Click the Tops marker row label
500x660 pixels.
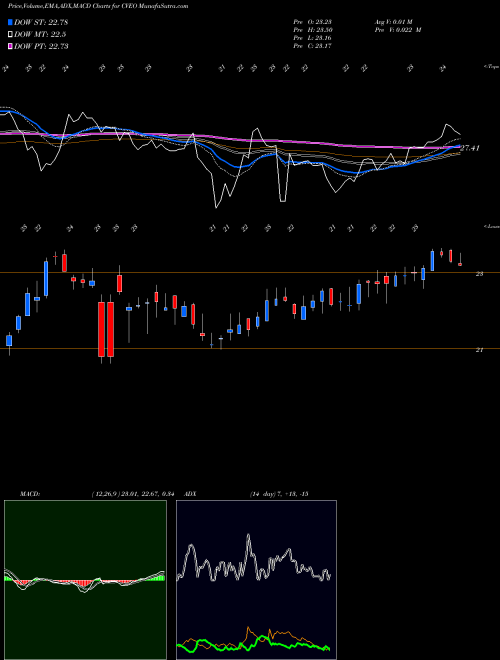click(x=491, y=67)
